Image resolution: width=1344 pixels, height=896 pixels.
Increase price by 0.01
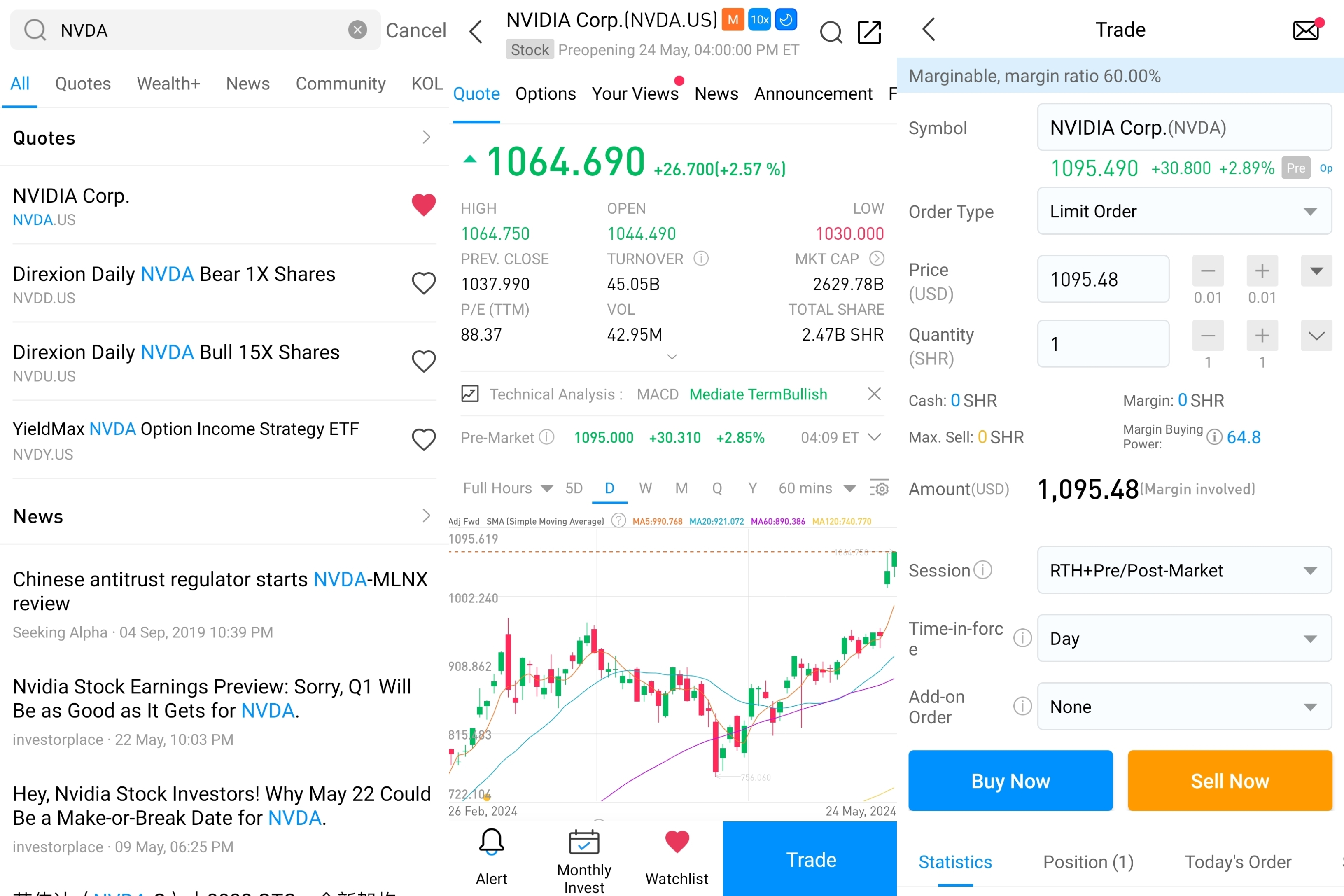point(1262,271)
